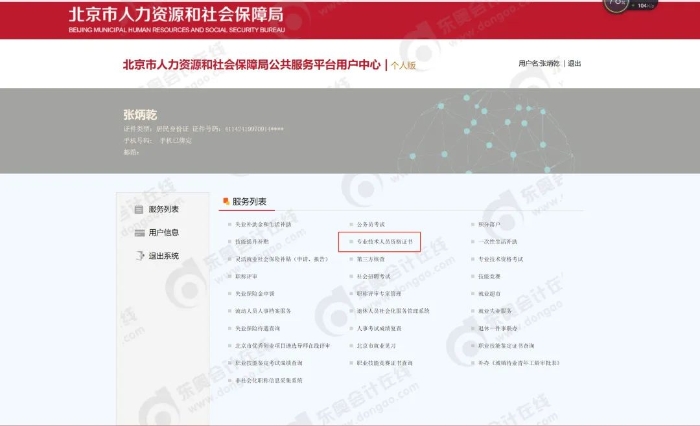Open the 失业保险金申领 service link
Viewport: 700px width, 426px height.
(251, 294)
